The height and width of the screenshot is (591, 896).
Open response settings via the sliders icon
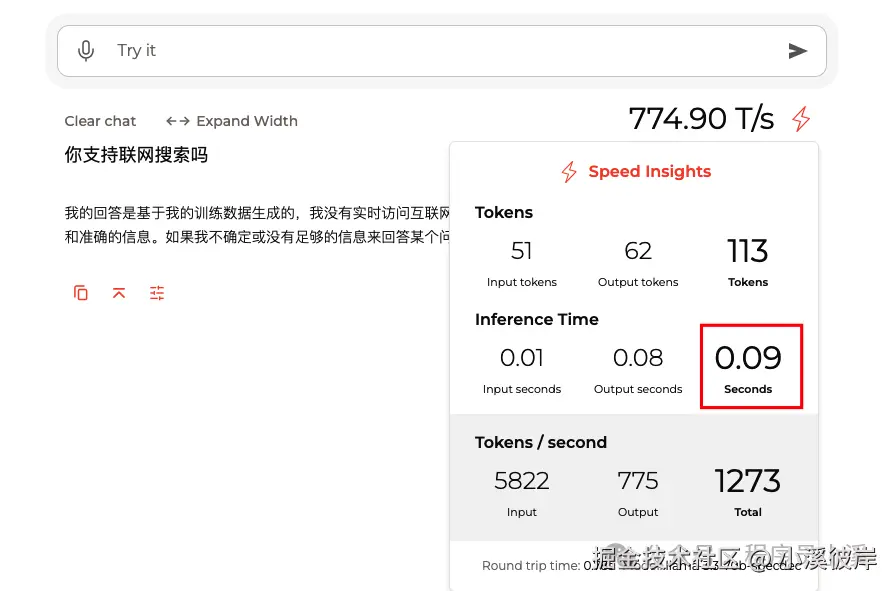pos(157,292)
